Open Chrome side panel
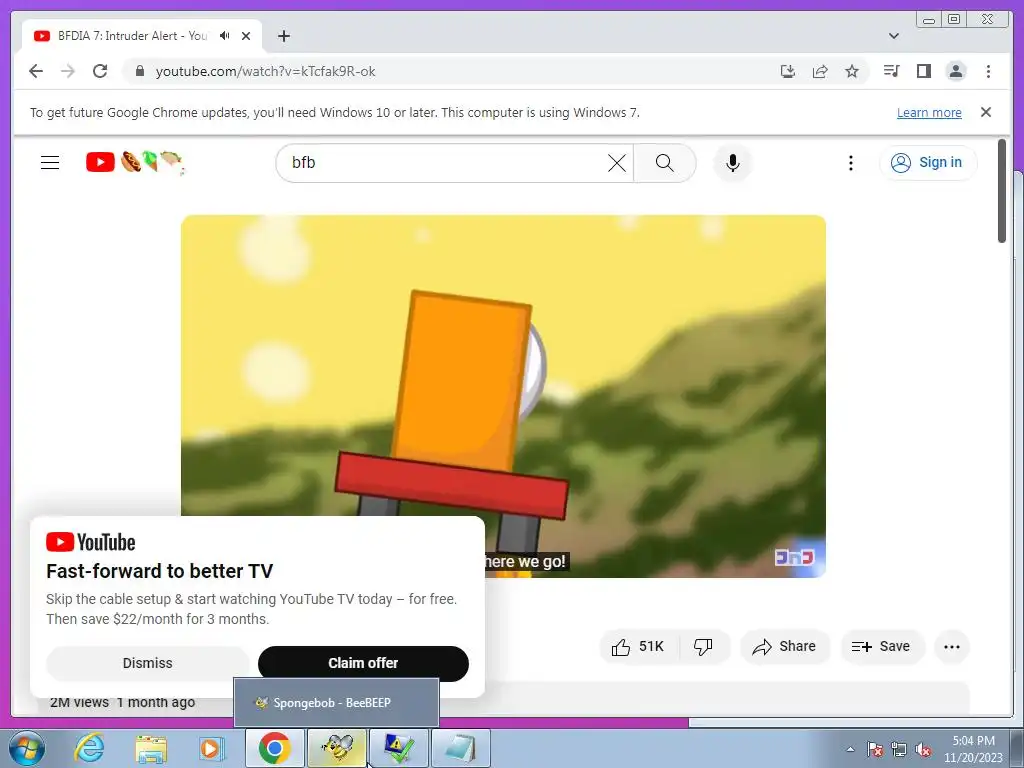This screenshot has height=768, width=1024. pos(923,71)
